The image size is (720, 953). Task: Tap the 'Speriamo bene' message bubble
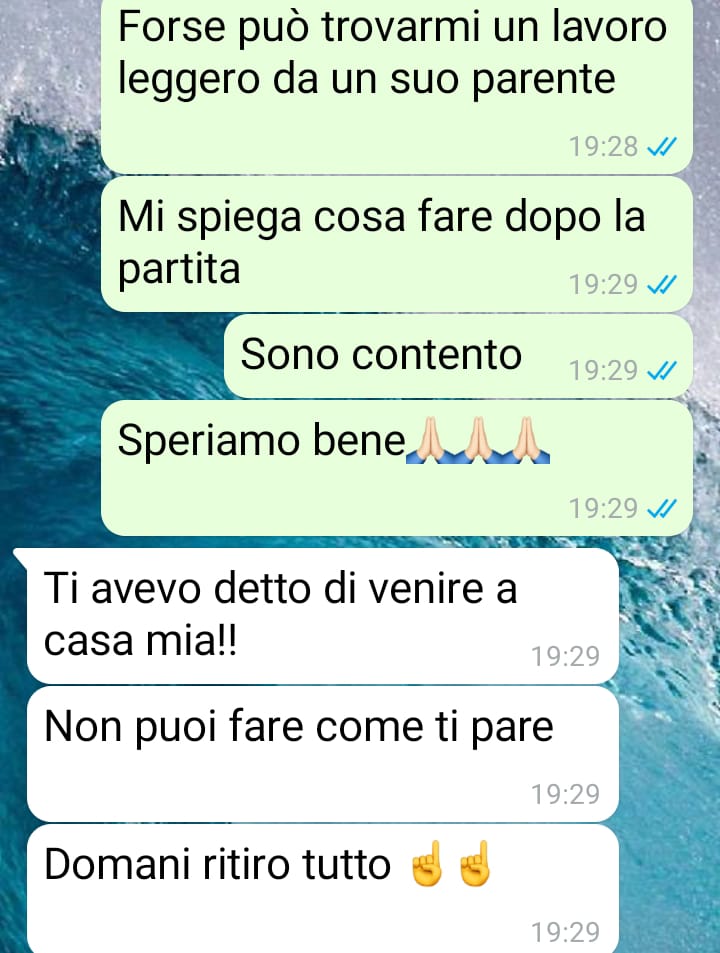point(397,468)
